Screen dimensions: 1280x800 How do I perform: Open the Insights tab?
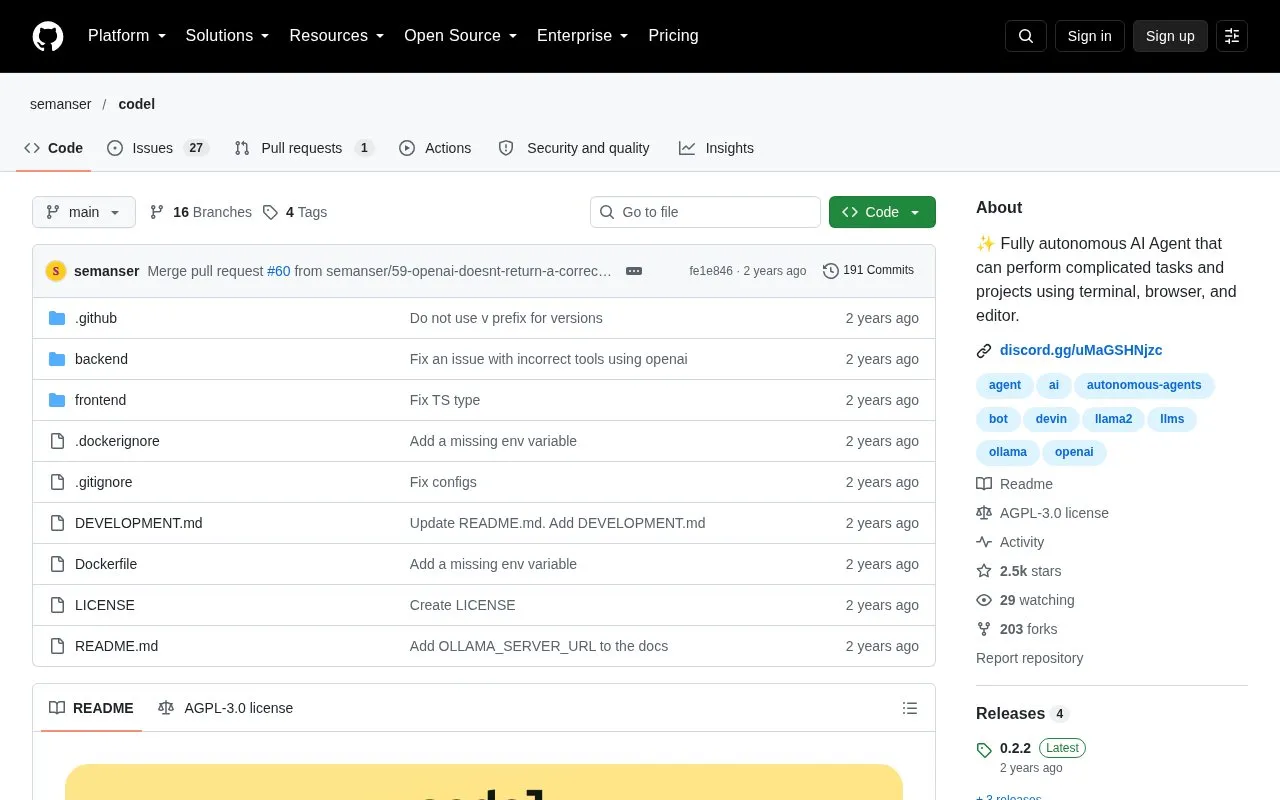point(716,148)
